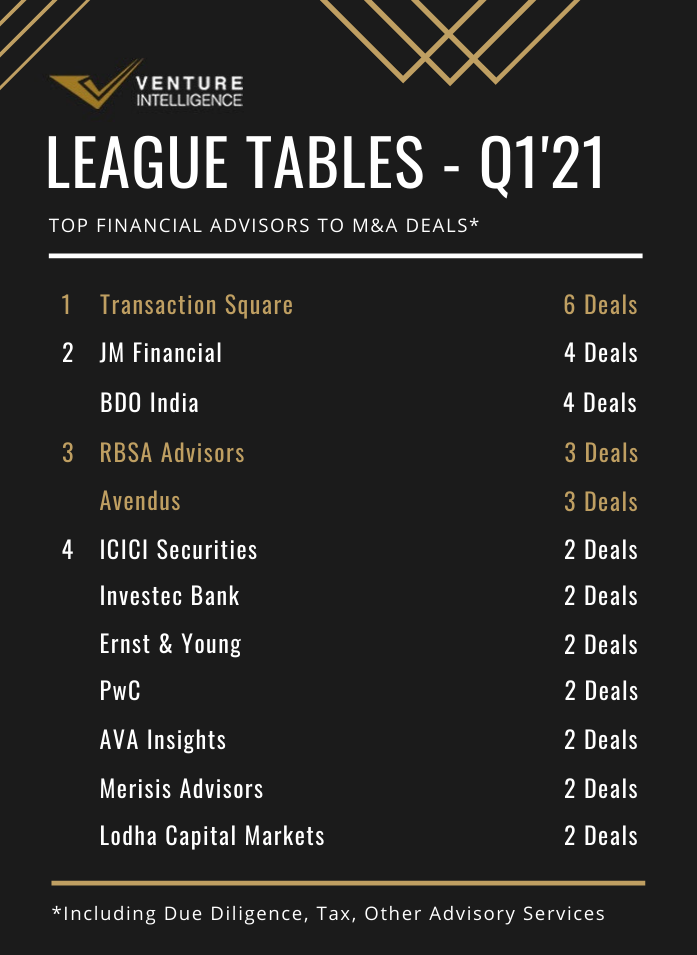The width and height of the screenshot is (697, 955).
Task: Click the Avendus advisor name
Action: [140, 501]
